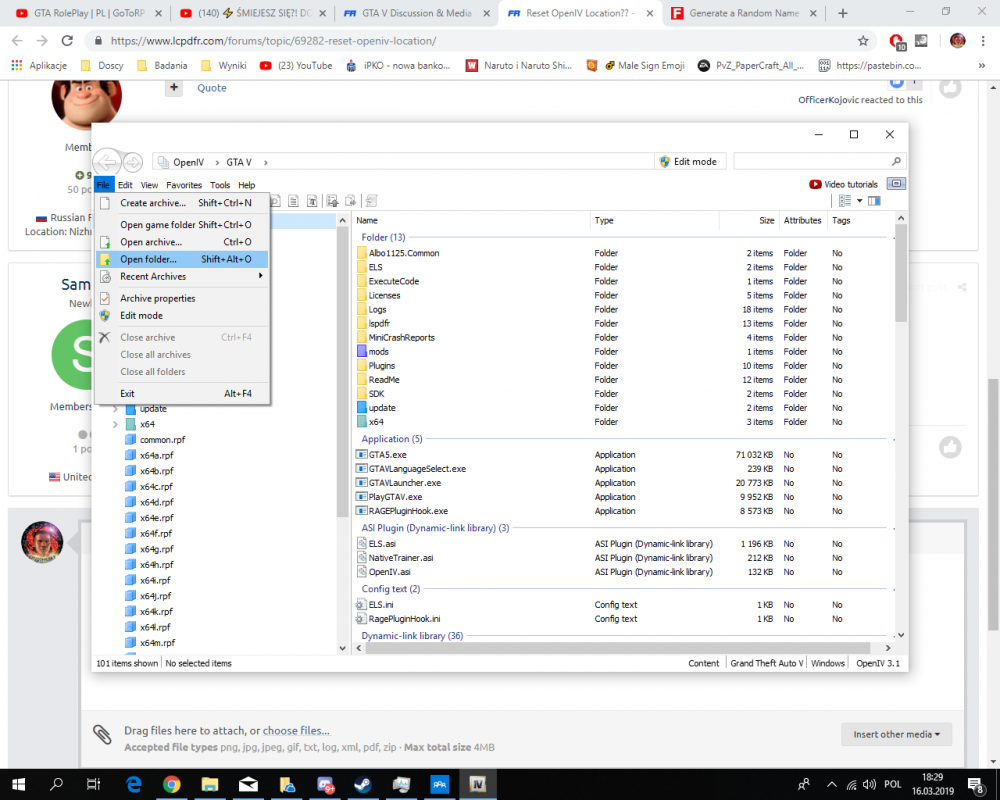Click the taskbar volume icon

coord(869,785)
